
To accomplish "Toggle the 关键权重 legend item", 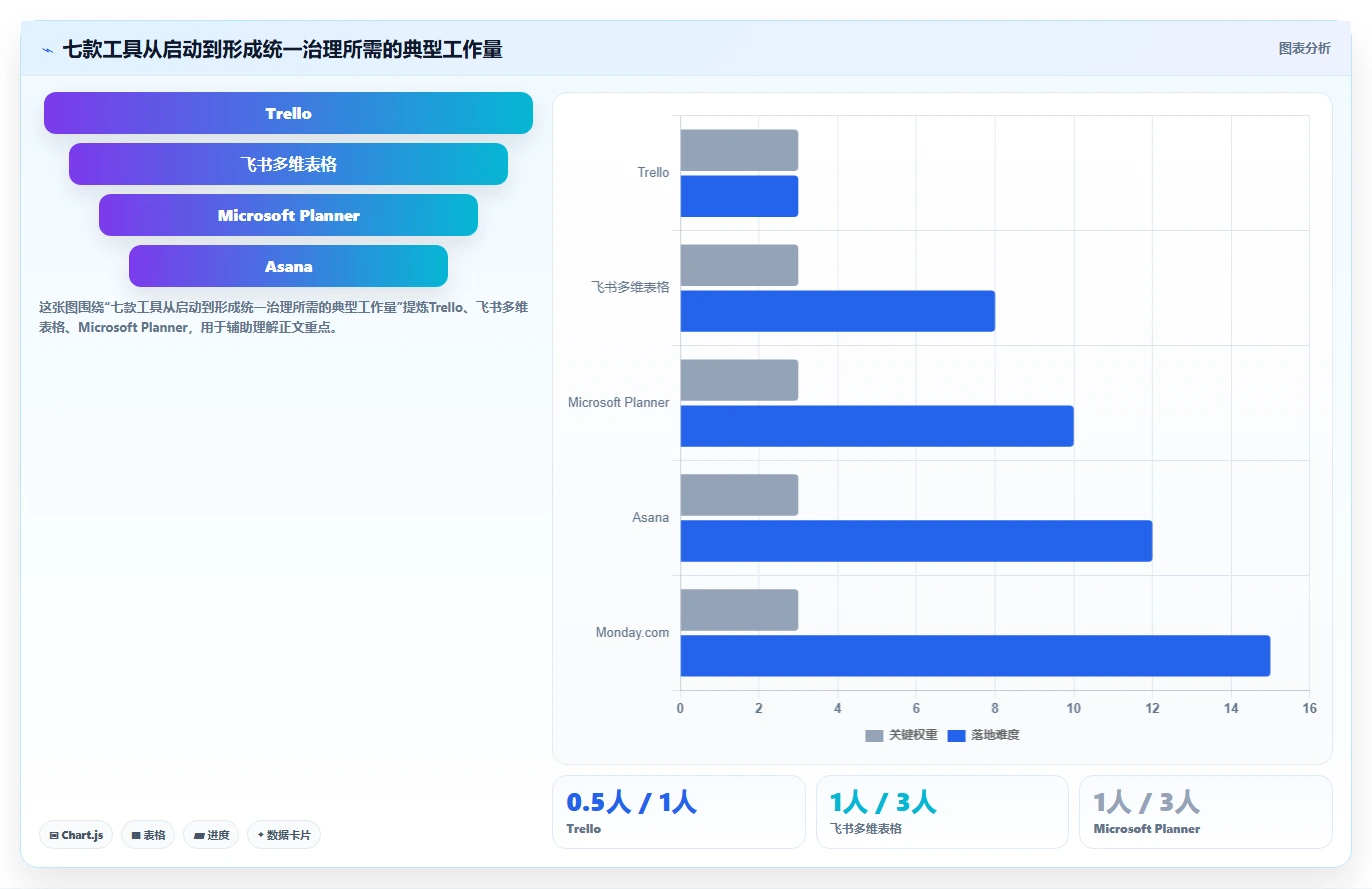I will click(x=901, y=735).
